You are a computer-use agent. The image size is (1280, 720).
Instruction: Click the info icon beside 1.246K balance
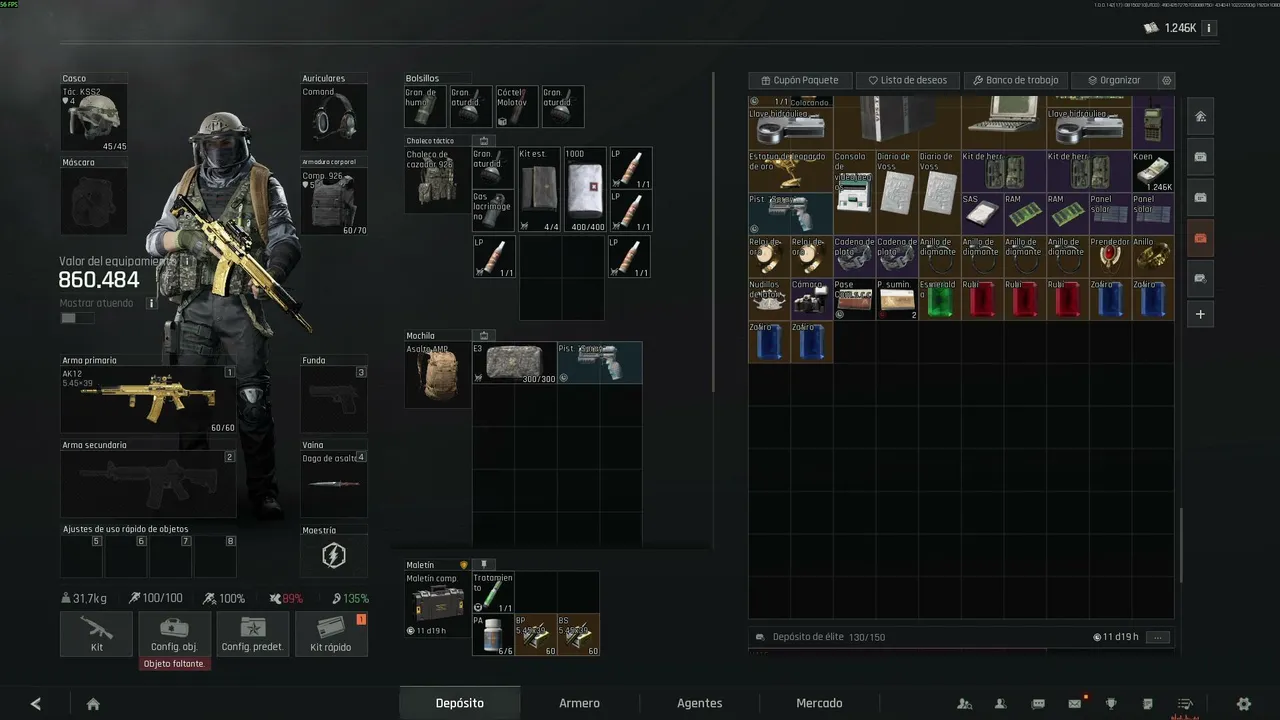pyautogui.click(x=1209, y=28)
